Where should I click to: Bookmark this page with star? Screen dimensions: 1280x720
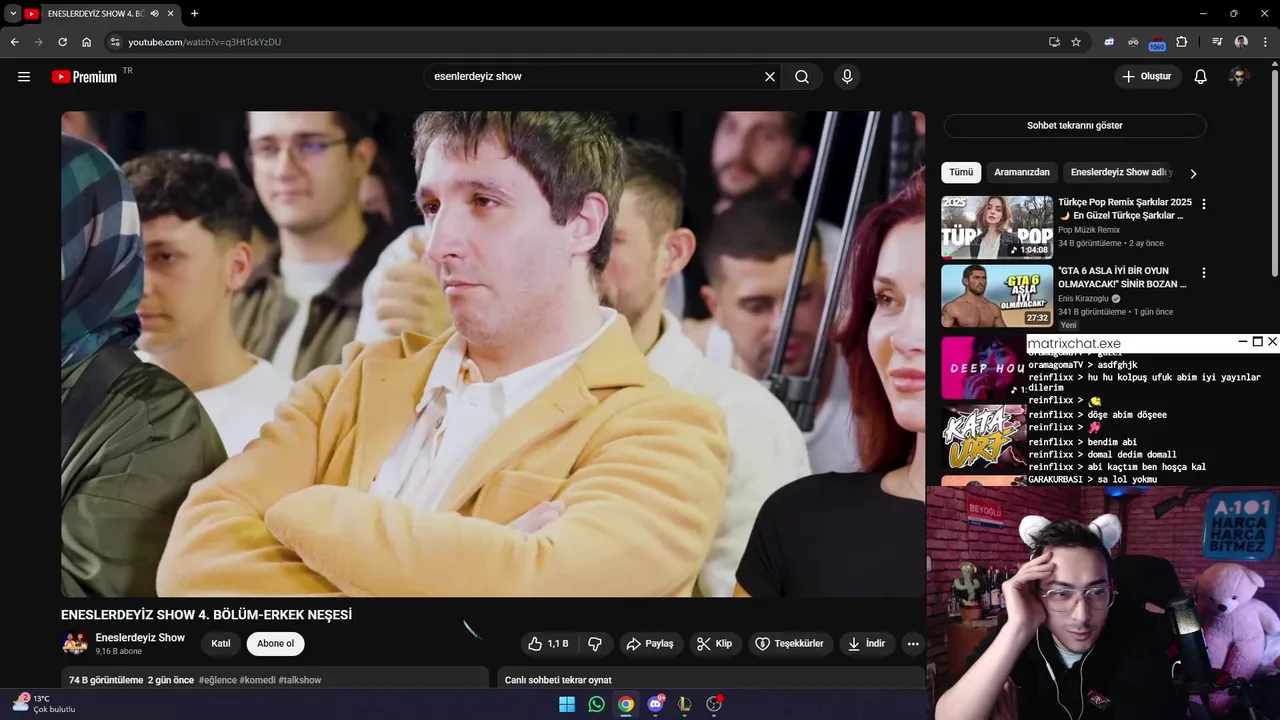(1076, 42)
